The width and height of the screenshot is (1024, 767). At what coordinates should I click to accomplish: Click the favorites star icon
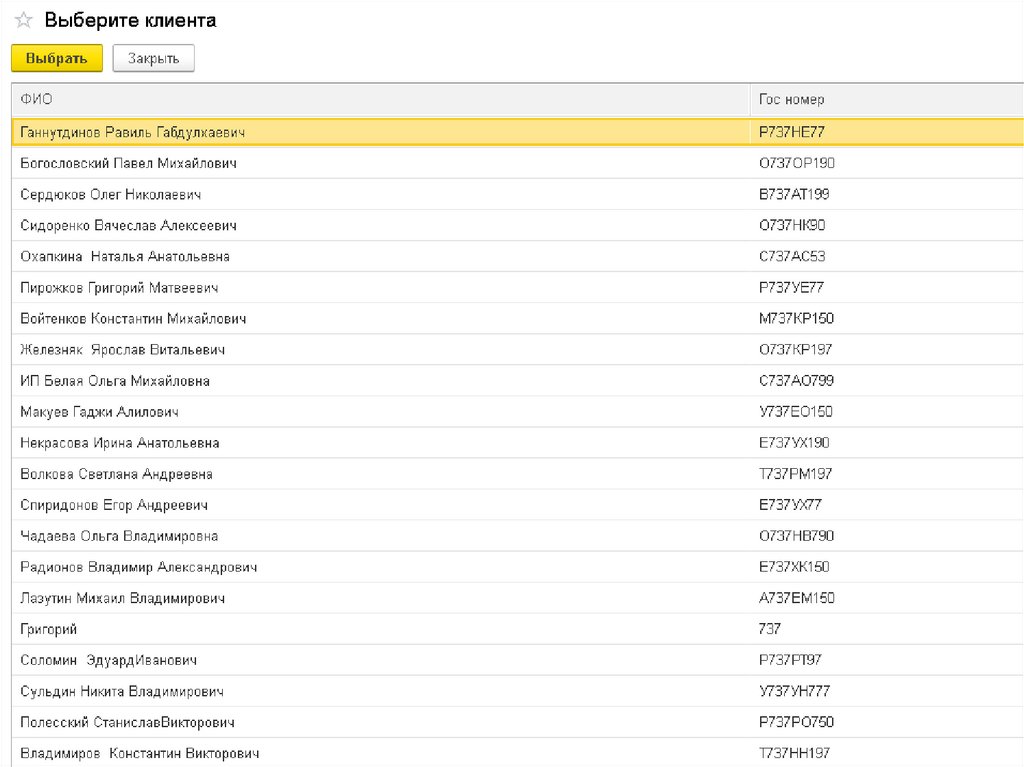[23, 21]
